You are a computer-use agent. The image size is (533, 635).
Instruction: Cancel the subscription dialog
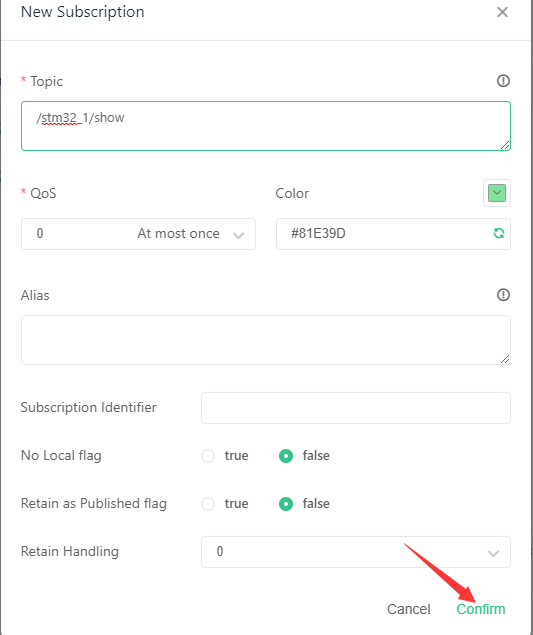pos(409,609)
